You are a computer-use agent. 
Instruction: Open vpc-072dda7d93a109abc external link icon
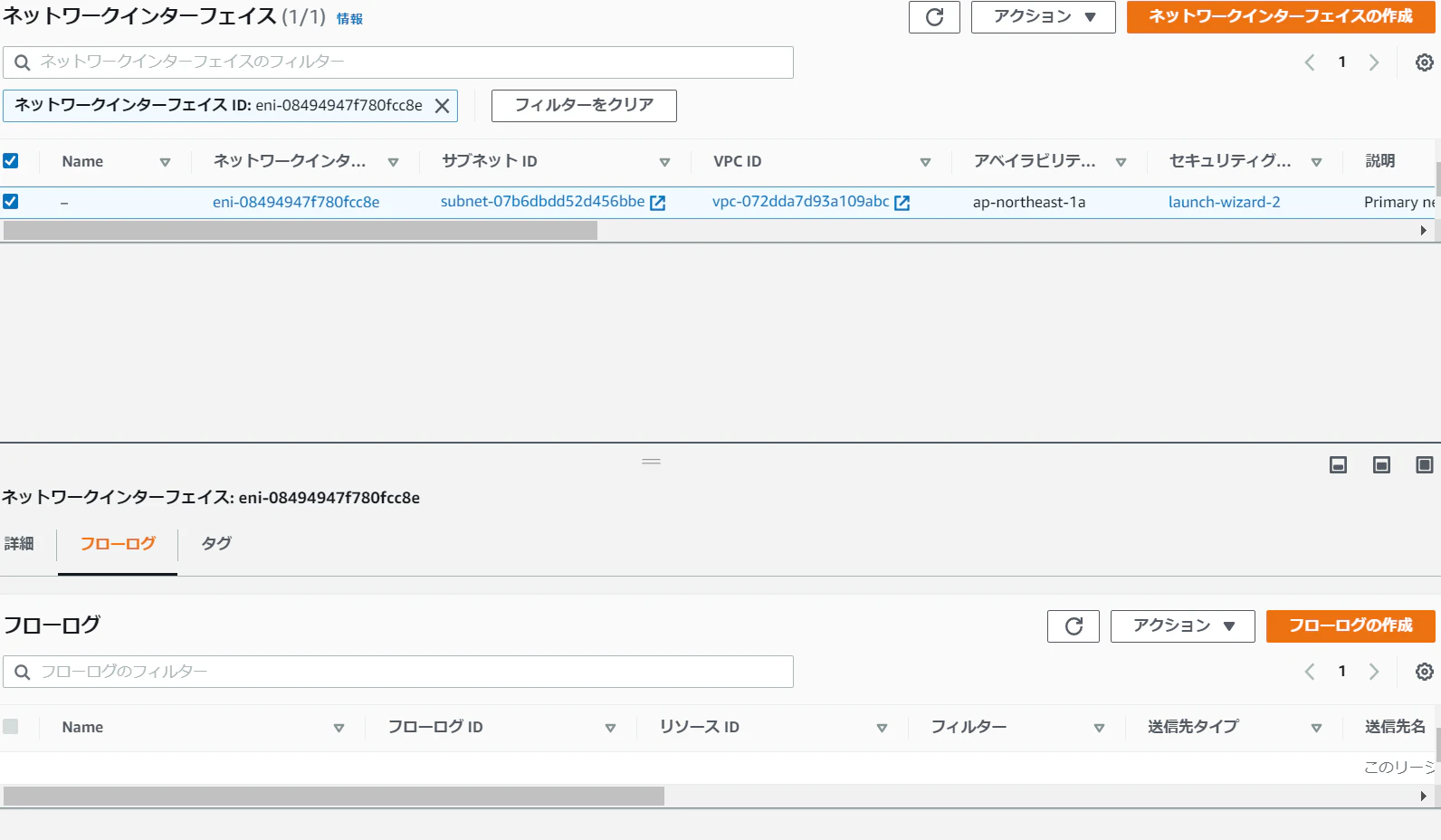pyautogui.click(x=902, y=203)
